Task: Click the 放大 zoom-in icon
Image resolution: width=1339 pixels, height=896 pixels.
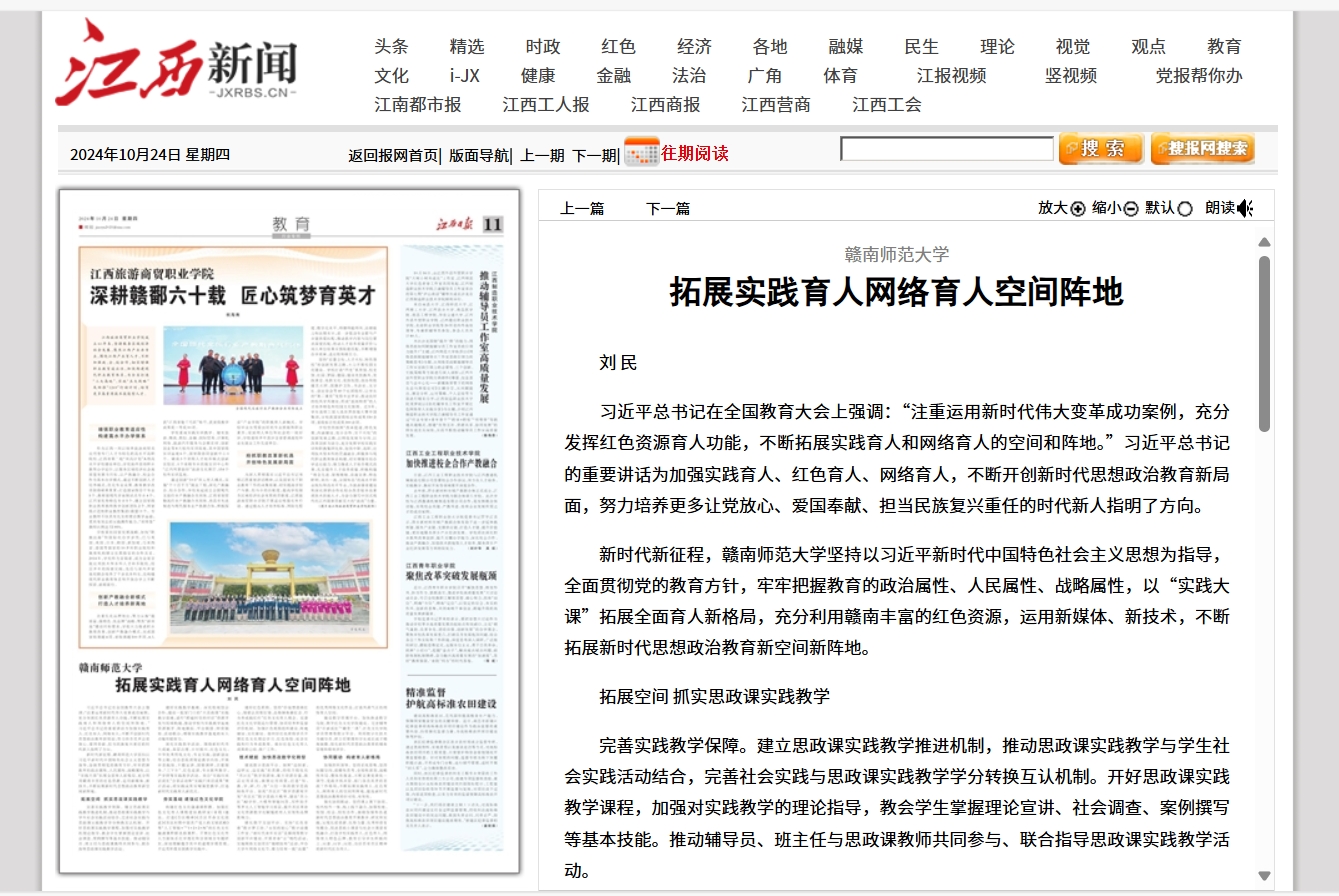Action: (x=1078, y=209)
